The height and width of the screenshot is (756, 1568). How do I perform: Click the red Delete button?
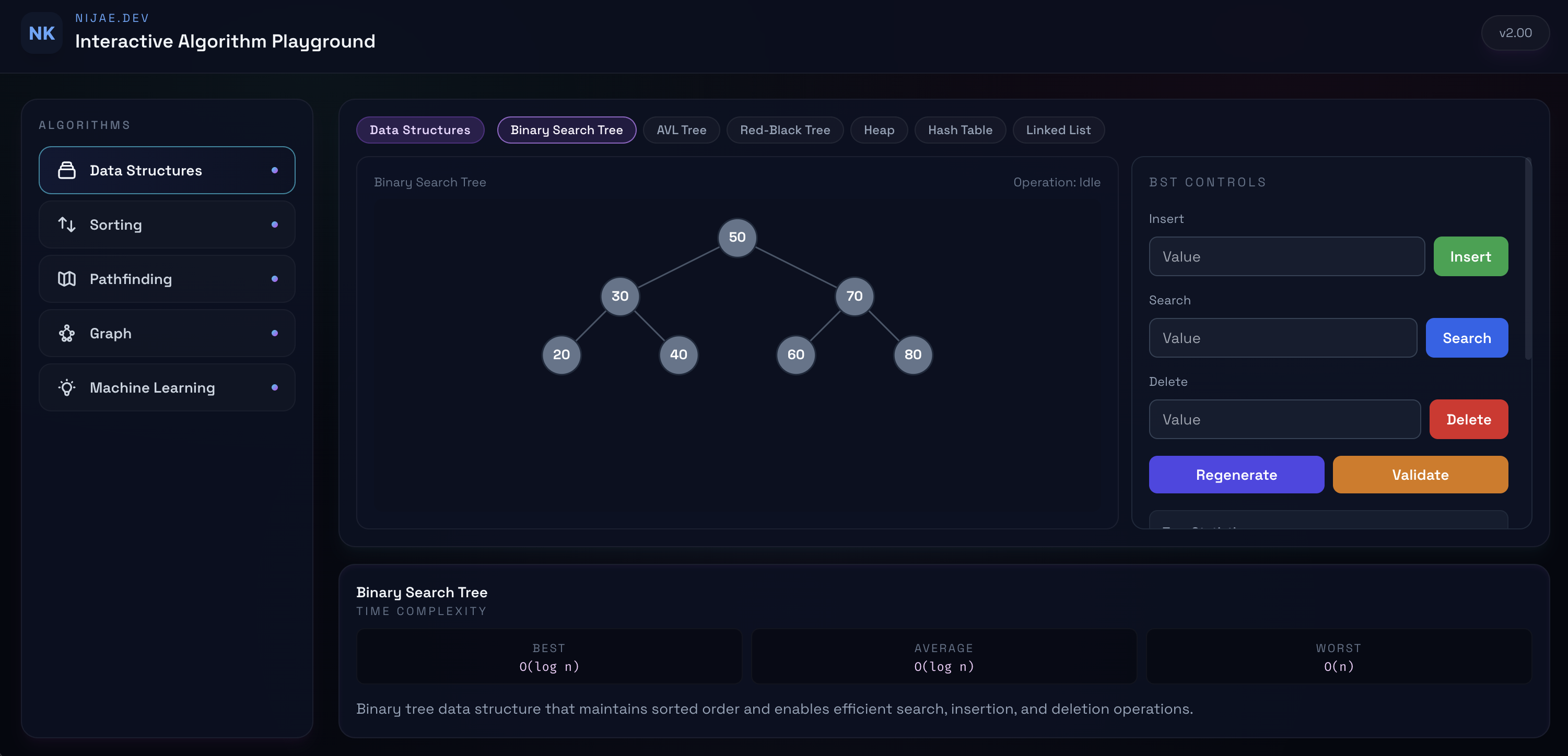[1468, 419]
